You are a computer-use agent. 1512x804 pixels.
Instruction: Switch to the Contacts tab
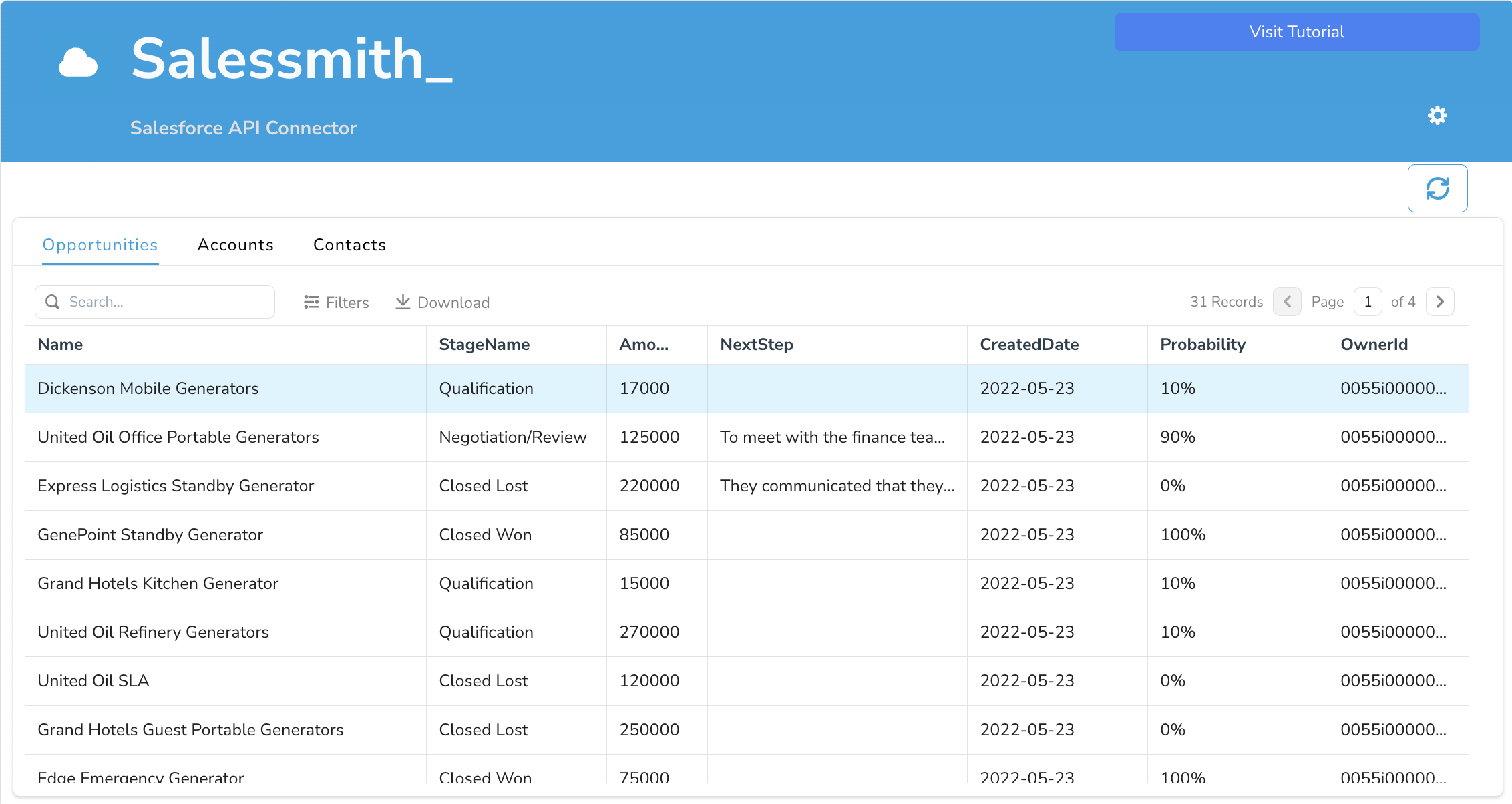click(349, 245)
